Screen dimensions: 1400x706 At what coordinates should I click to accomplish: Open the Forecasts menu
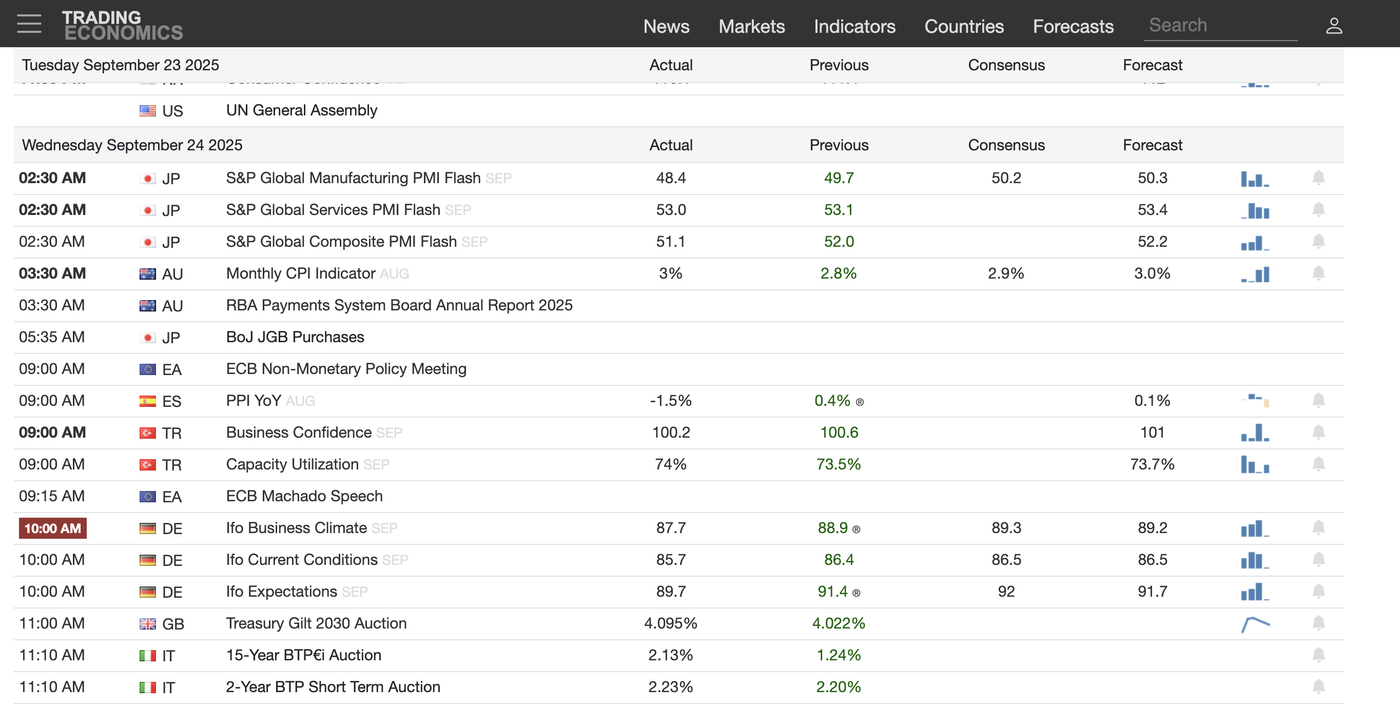point(1072,27)
